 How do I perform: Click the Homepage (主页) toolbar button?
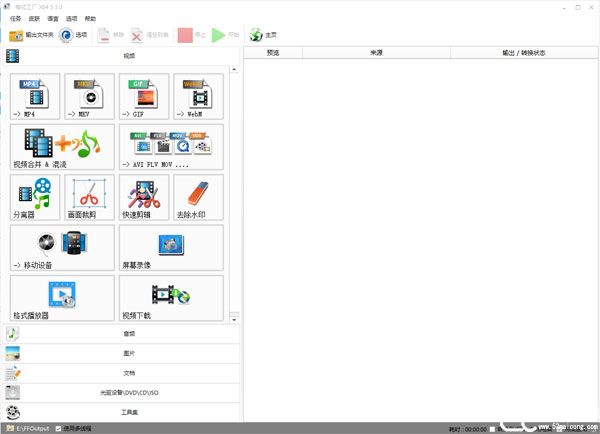point(263,35)
